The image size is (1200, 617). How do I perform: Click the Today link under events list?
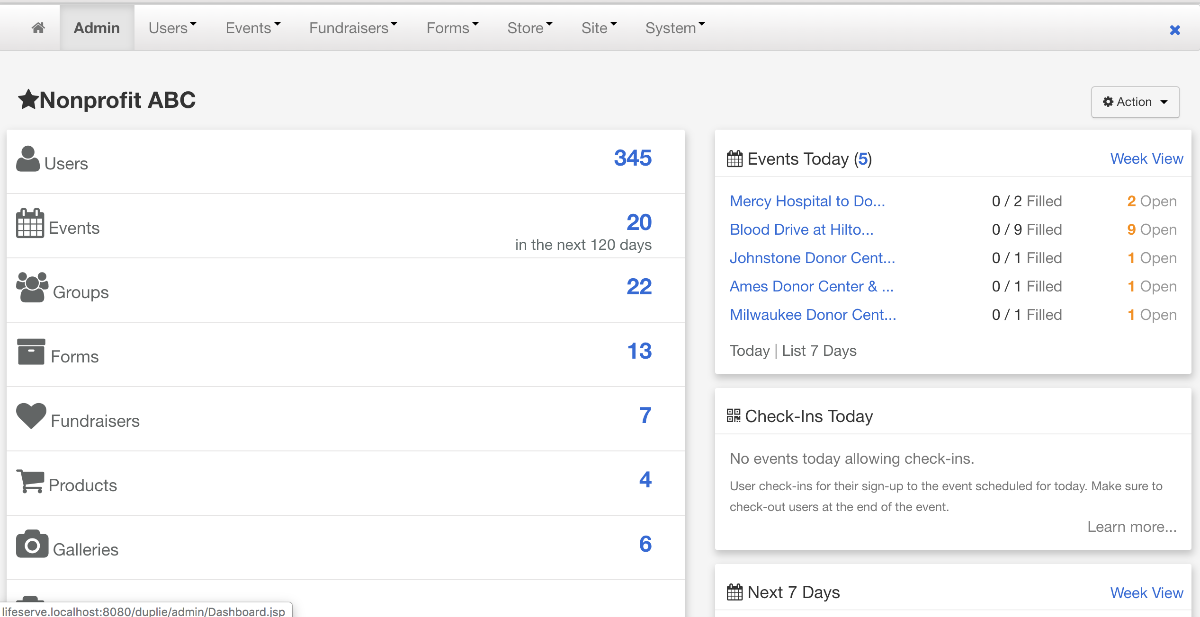pyautogui.click(x=750, y=351)
